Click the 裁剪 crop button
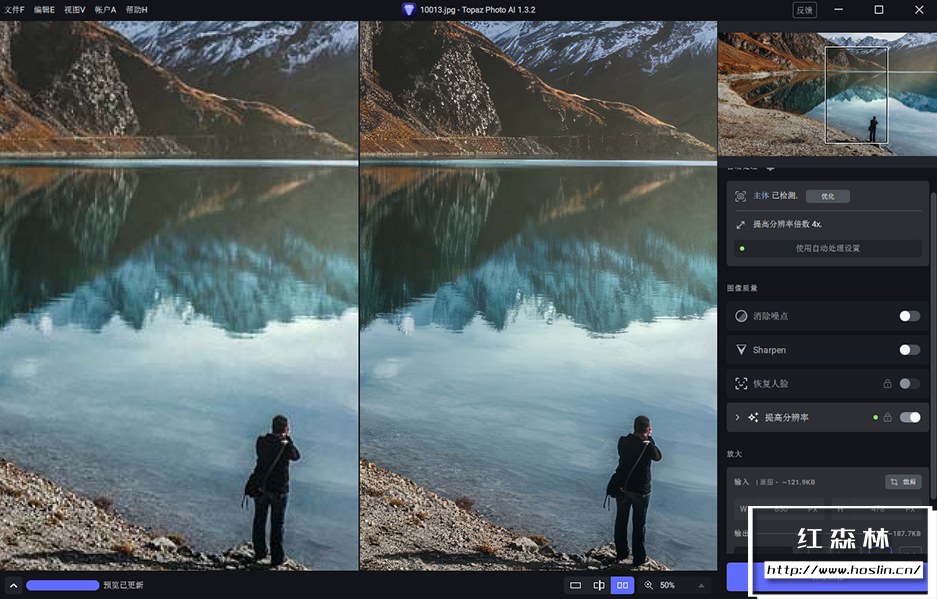 [x=903, y=482]
